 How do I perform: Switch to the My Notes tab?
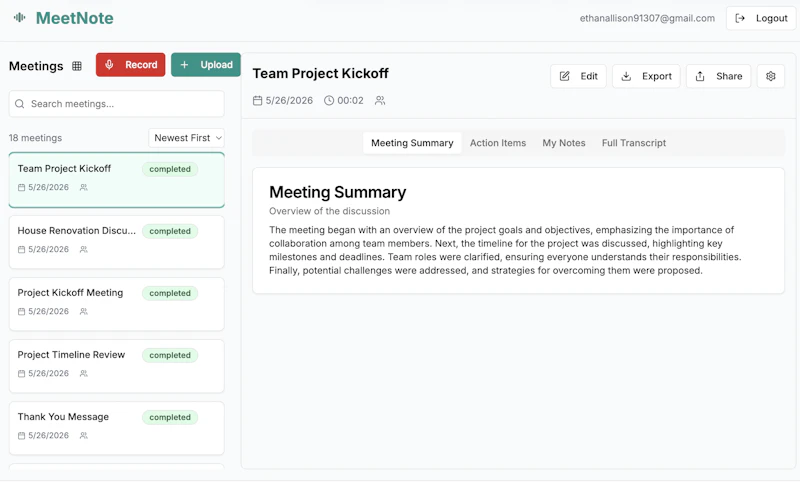564,143
